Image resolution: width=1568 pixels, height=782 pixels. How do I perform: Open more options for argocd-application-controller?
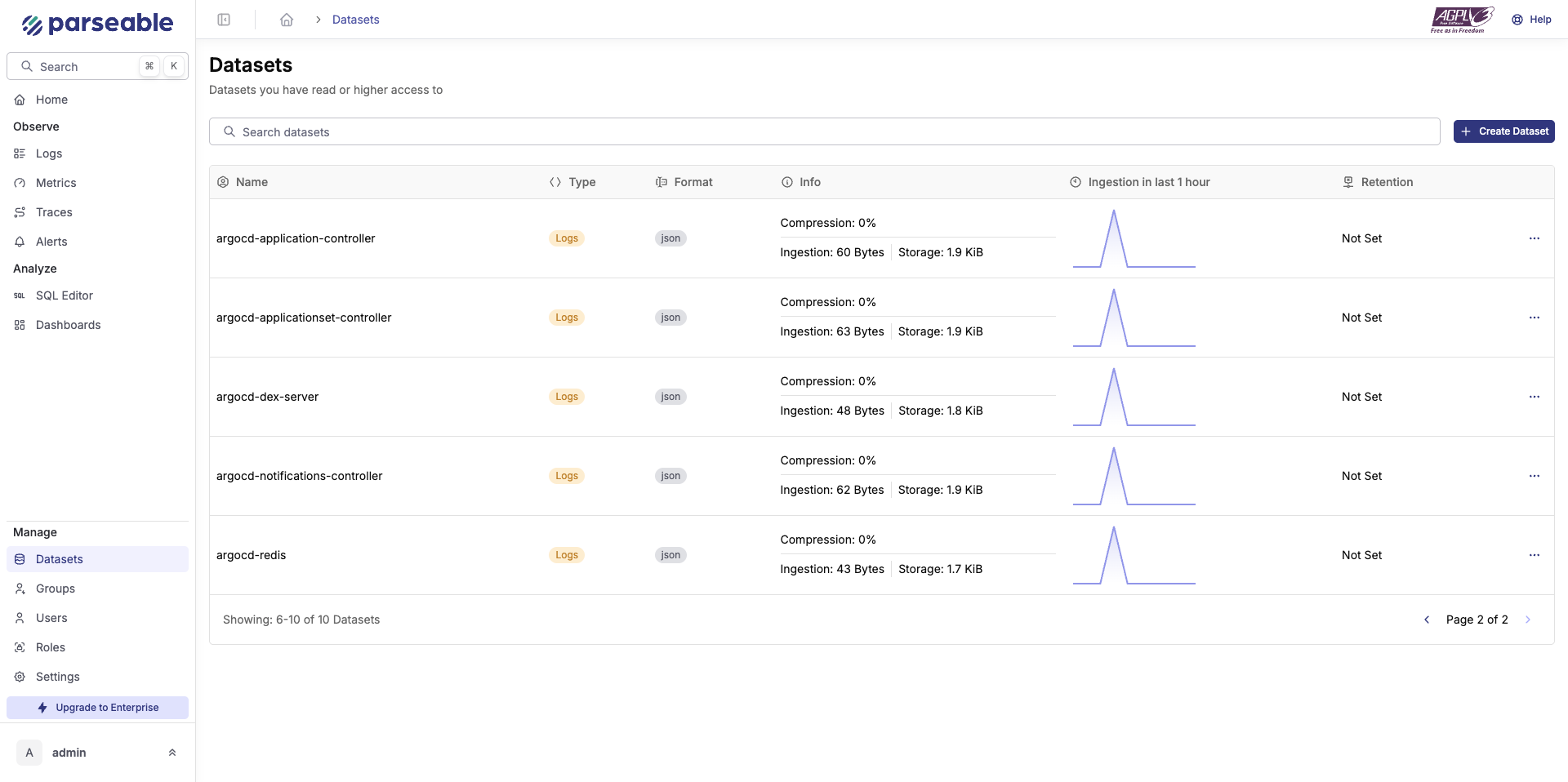1534,238
